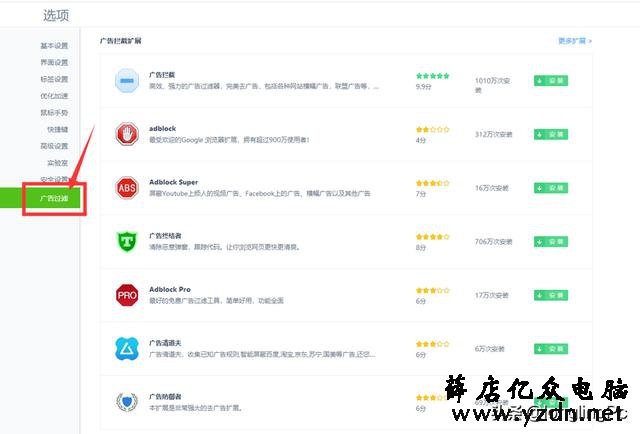Viewport: 640px width, 434px height.
Task: Open 快捷键 in the options sidebar
Action: pyautogui.click(x=57, y=129)
